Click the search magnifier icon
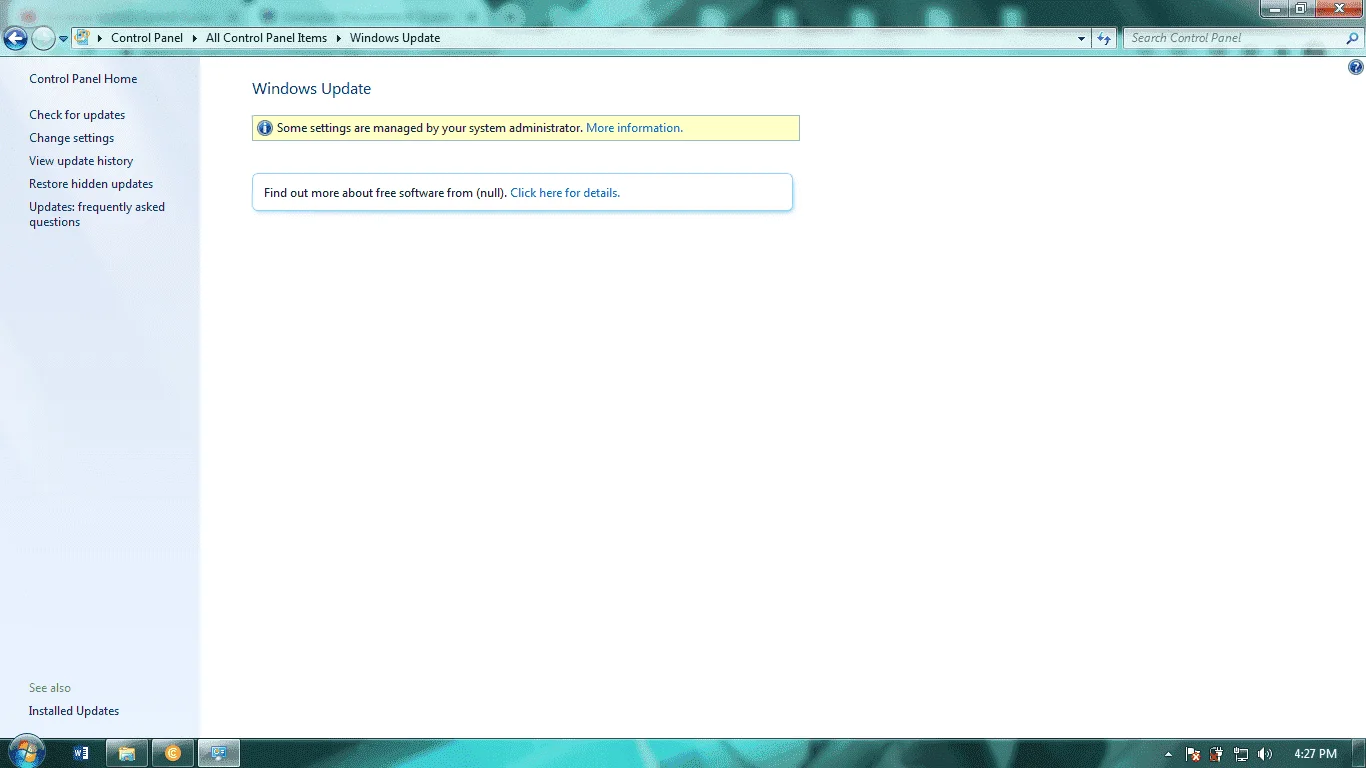Viewport: 1366px width, 768px height. click(1353, 38)
